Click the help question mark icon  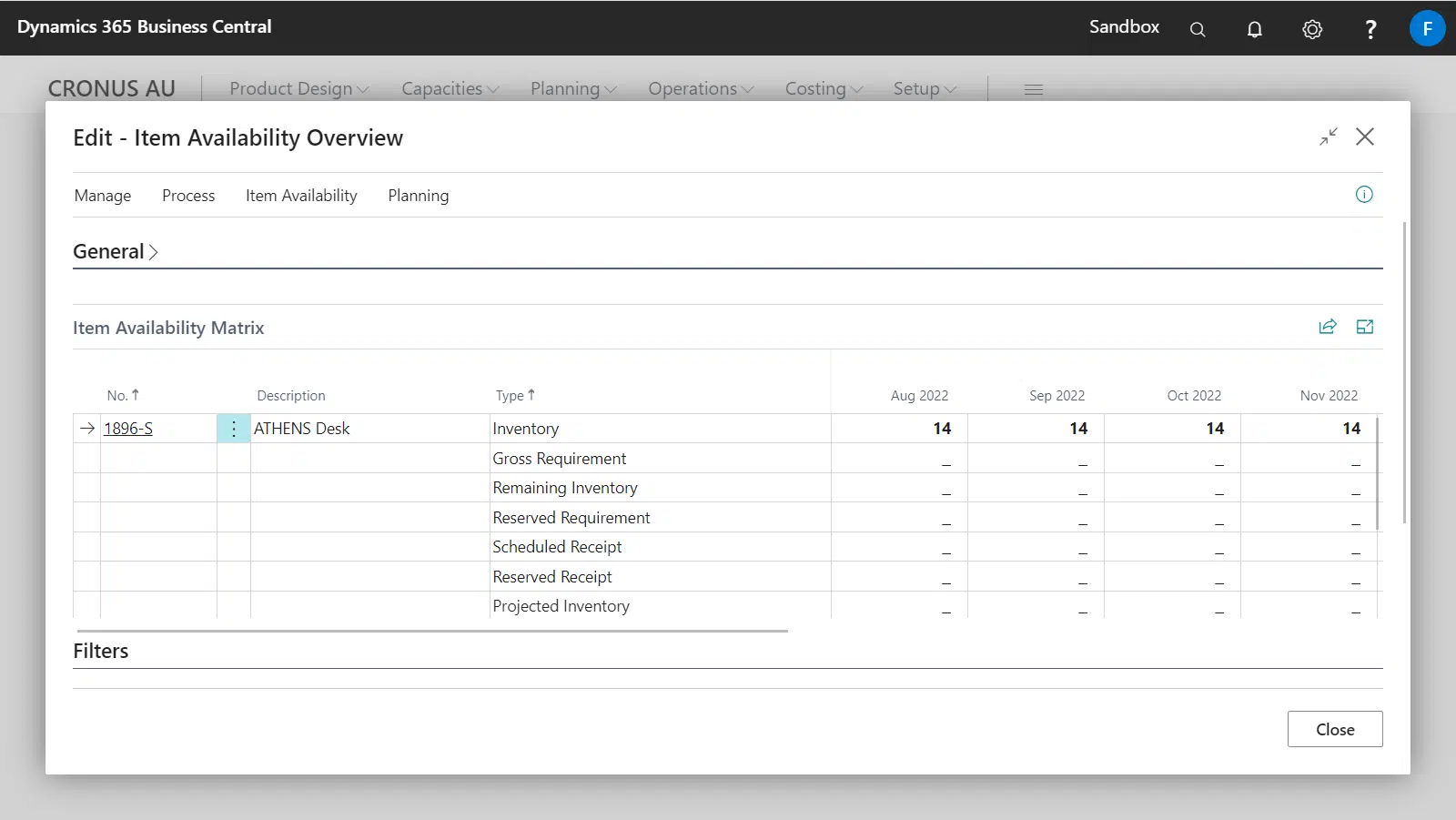click(x=1370, y=29)
